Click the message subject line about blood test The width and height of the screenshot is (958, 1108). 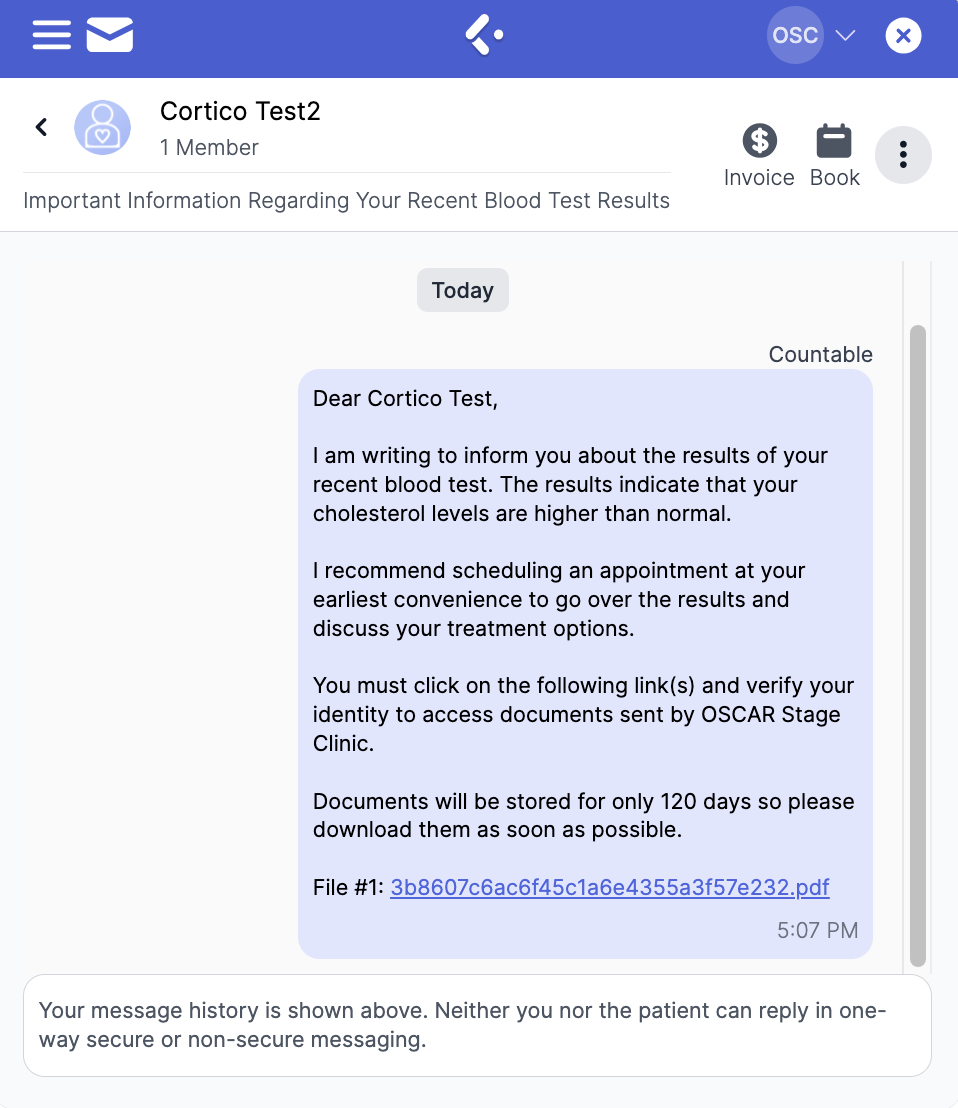tap(346, 201)
